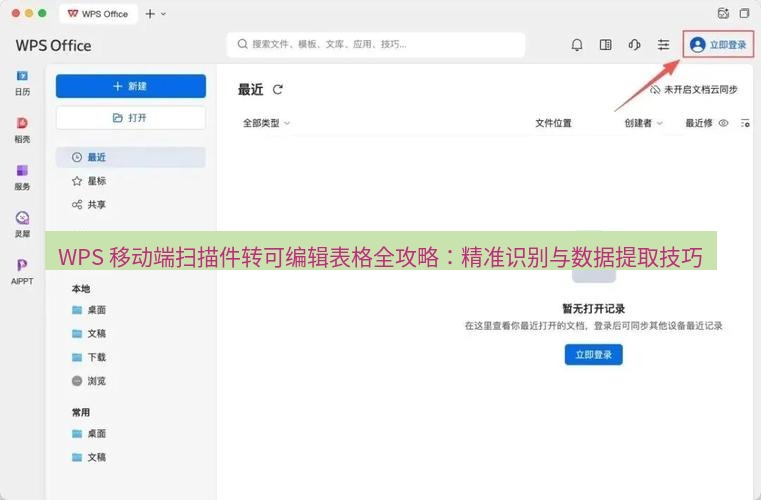Click the blue 新建 button
Viewport: 761px width, 500px height.
[x=131, y=86]
